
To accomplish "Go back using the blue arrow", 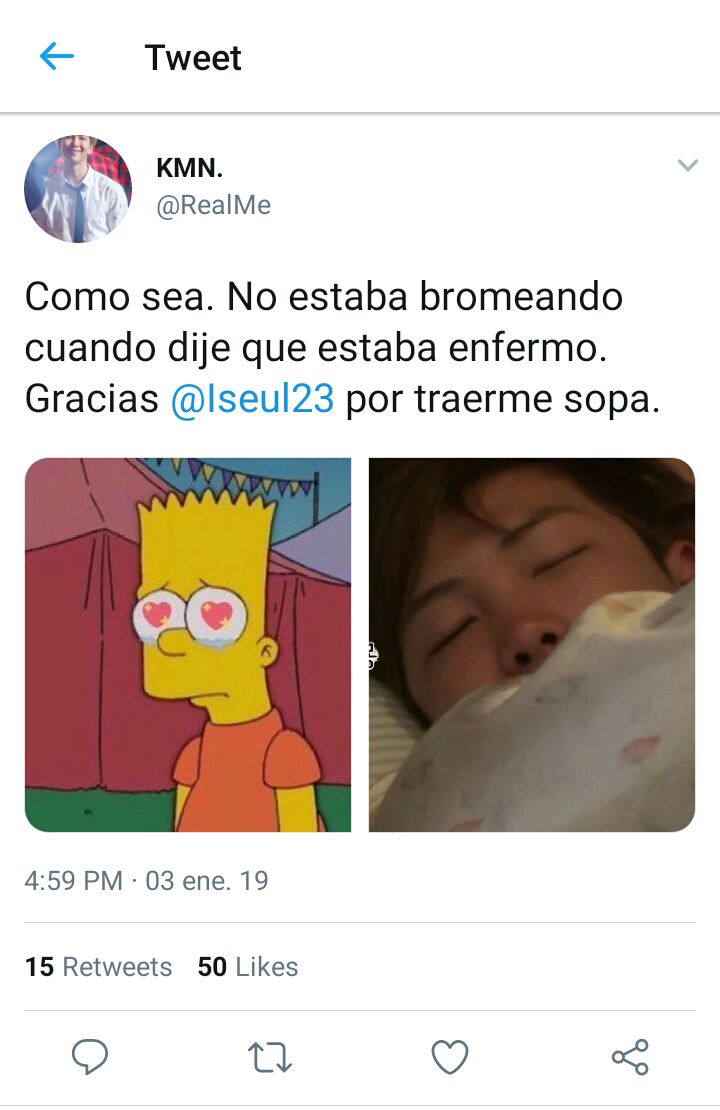I will coord(57,56).
